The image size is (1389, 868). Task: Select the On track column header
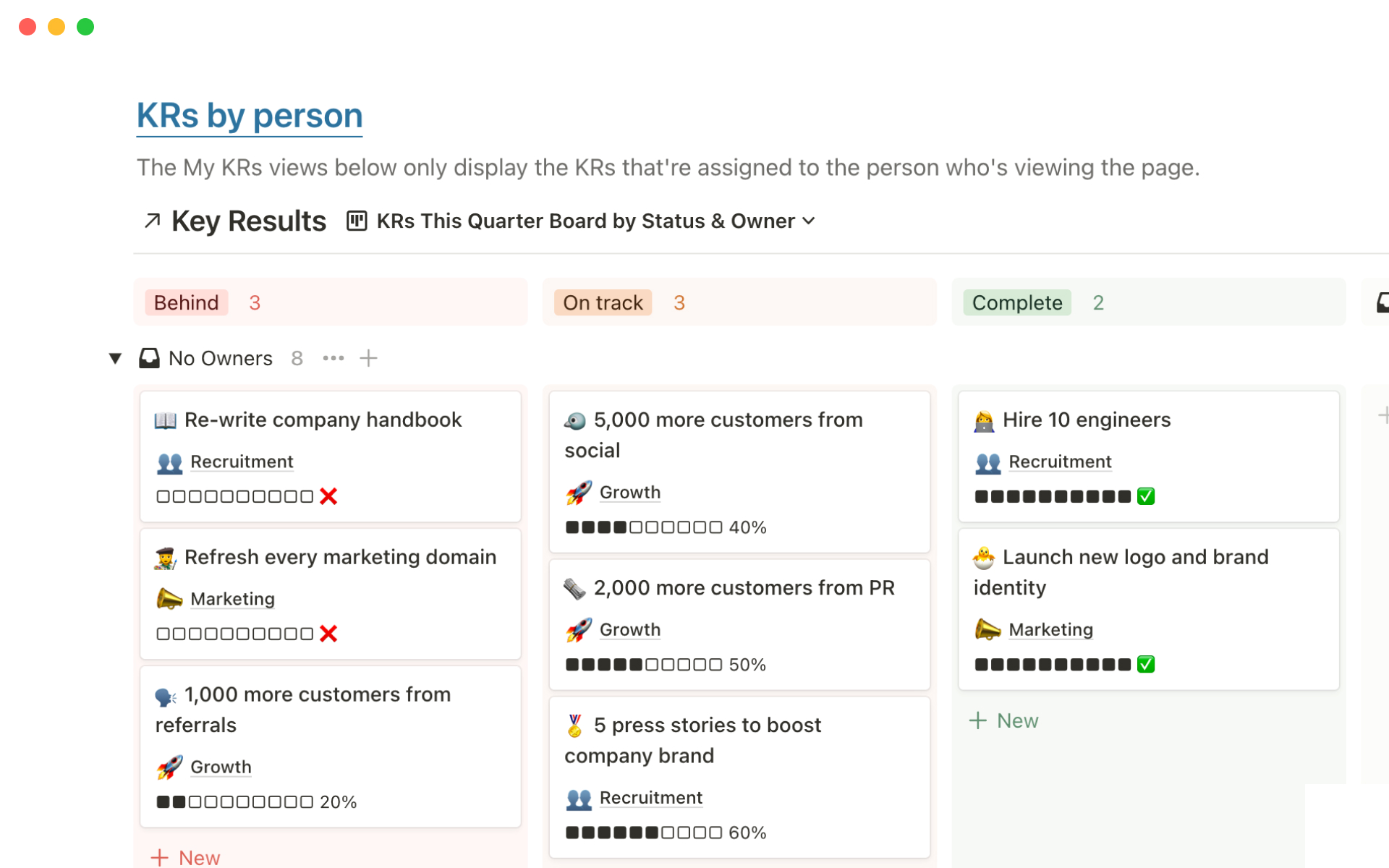pos(603,302)
